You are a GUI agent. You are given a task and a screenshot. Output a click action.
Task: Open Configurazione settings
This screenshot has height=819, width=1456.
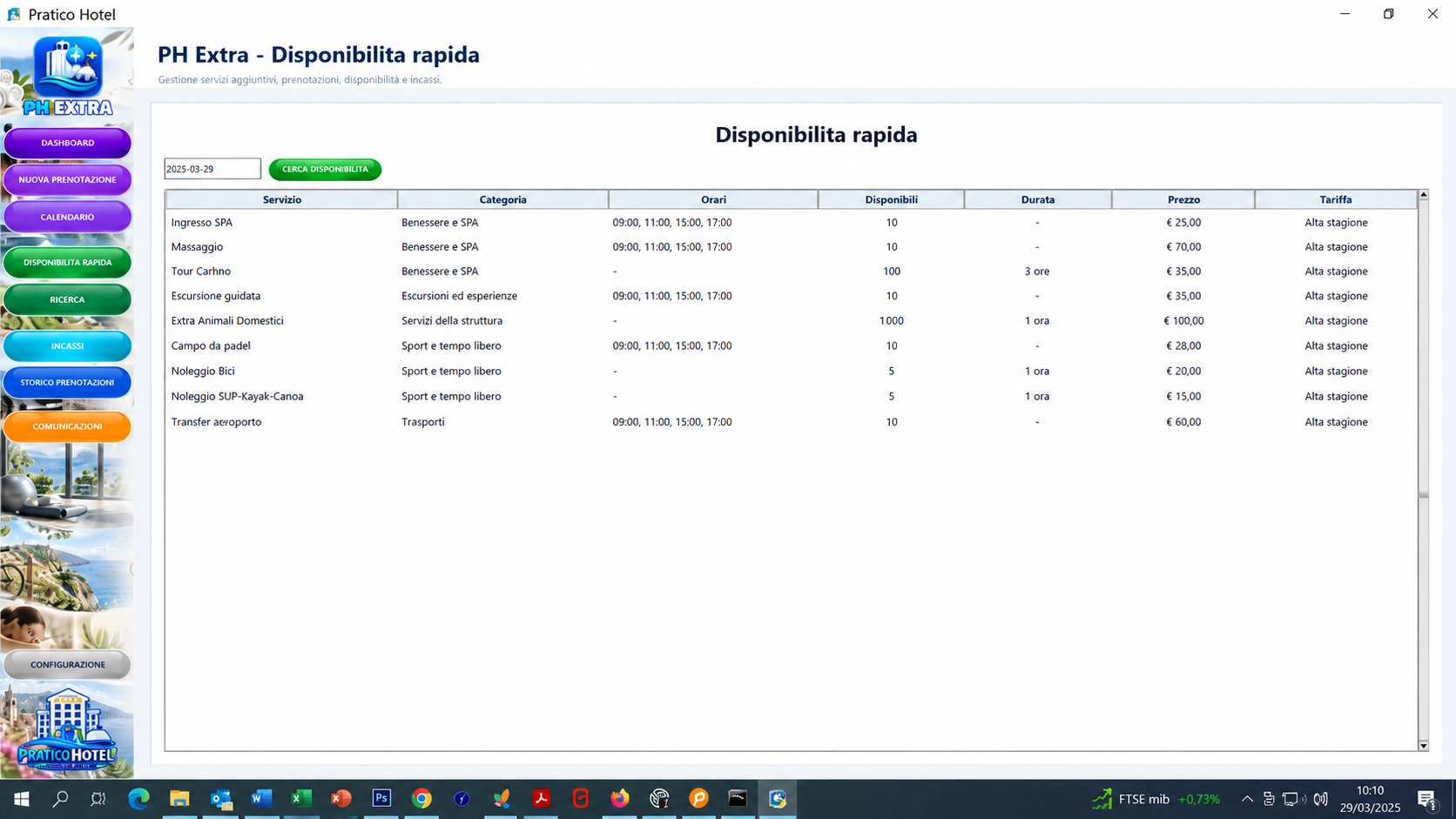[67, 664]
